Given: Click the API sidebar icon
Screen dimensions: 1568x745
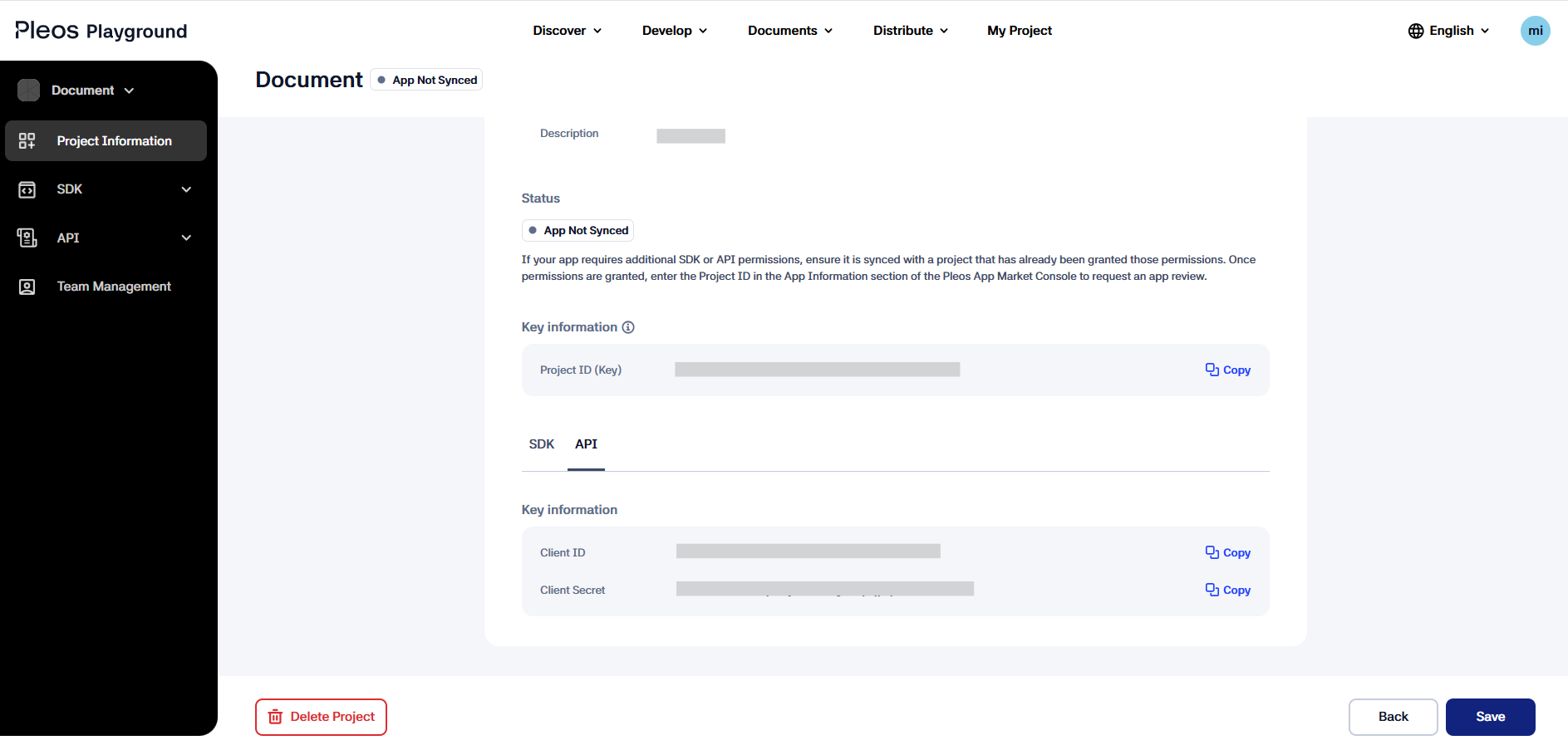Looking at the screenshot, I should pyautogui.click(x=27, y=238).
